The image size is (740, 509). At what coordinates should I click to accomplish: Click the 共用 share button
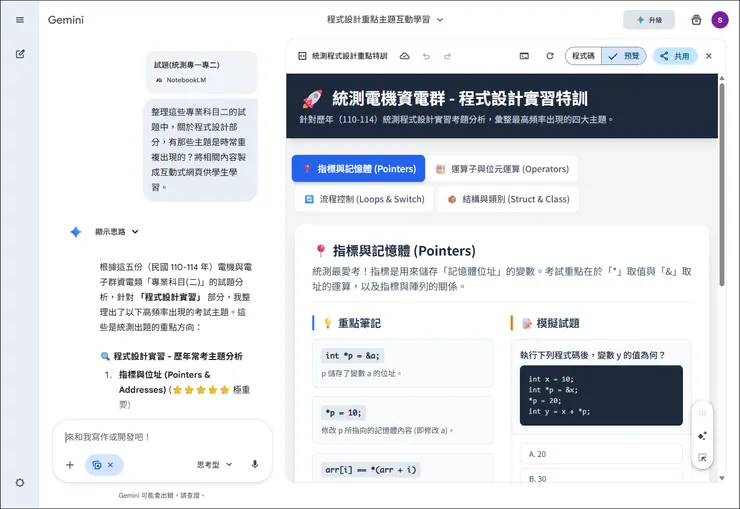675,56
